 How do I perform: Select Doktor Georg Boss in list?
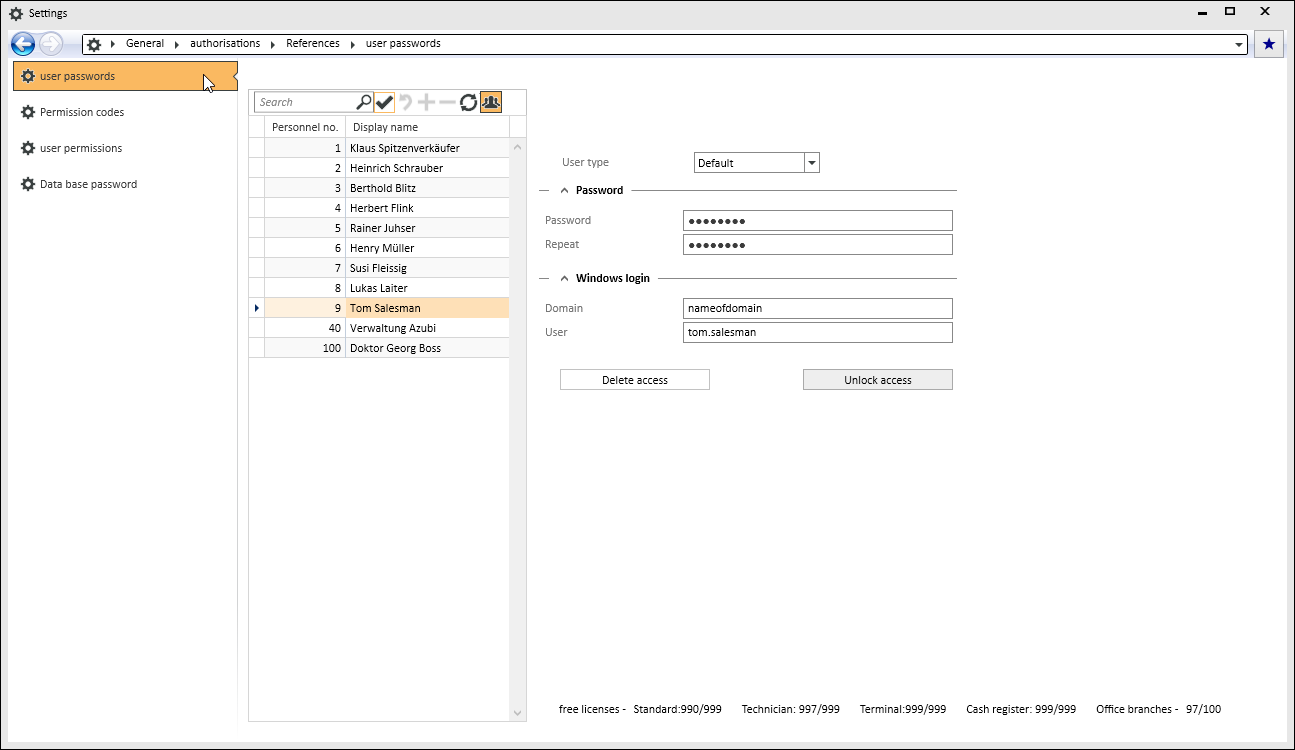[395, 348]
